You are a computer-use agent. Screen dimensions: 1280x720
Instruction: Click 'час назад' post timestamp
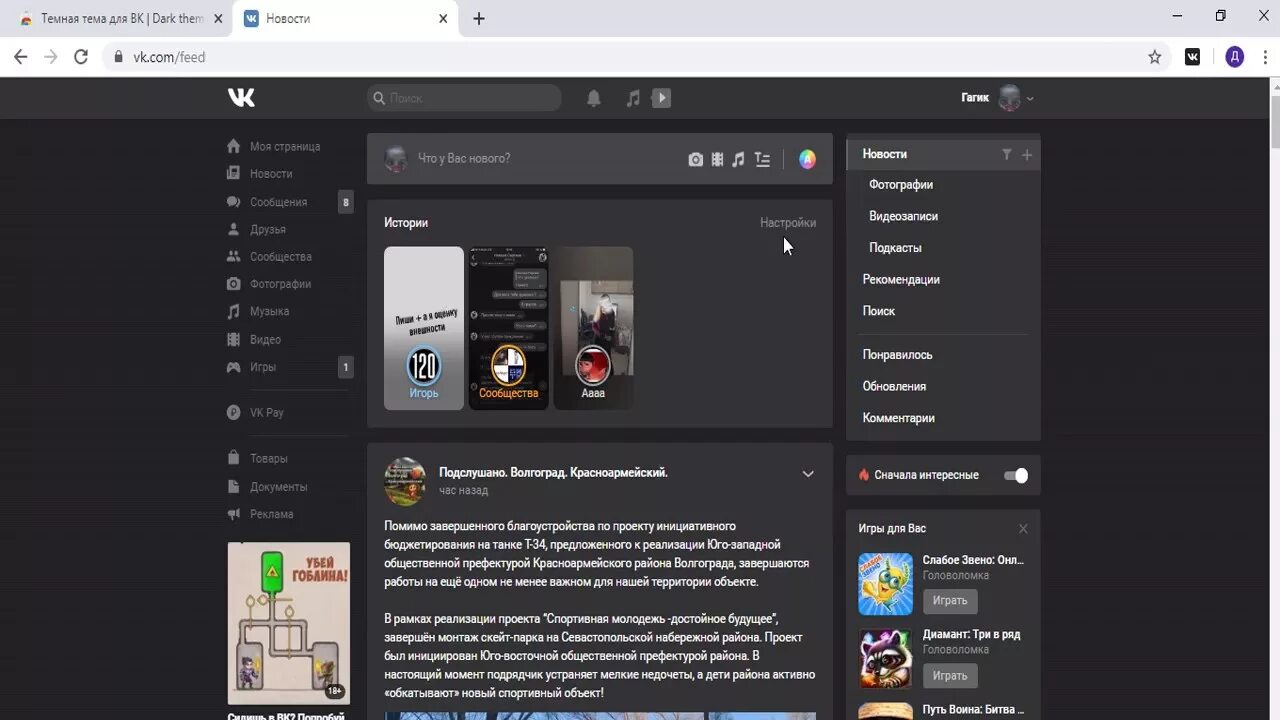click(463, 491)
